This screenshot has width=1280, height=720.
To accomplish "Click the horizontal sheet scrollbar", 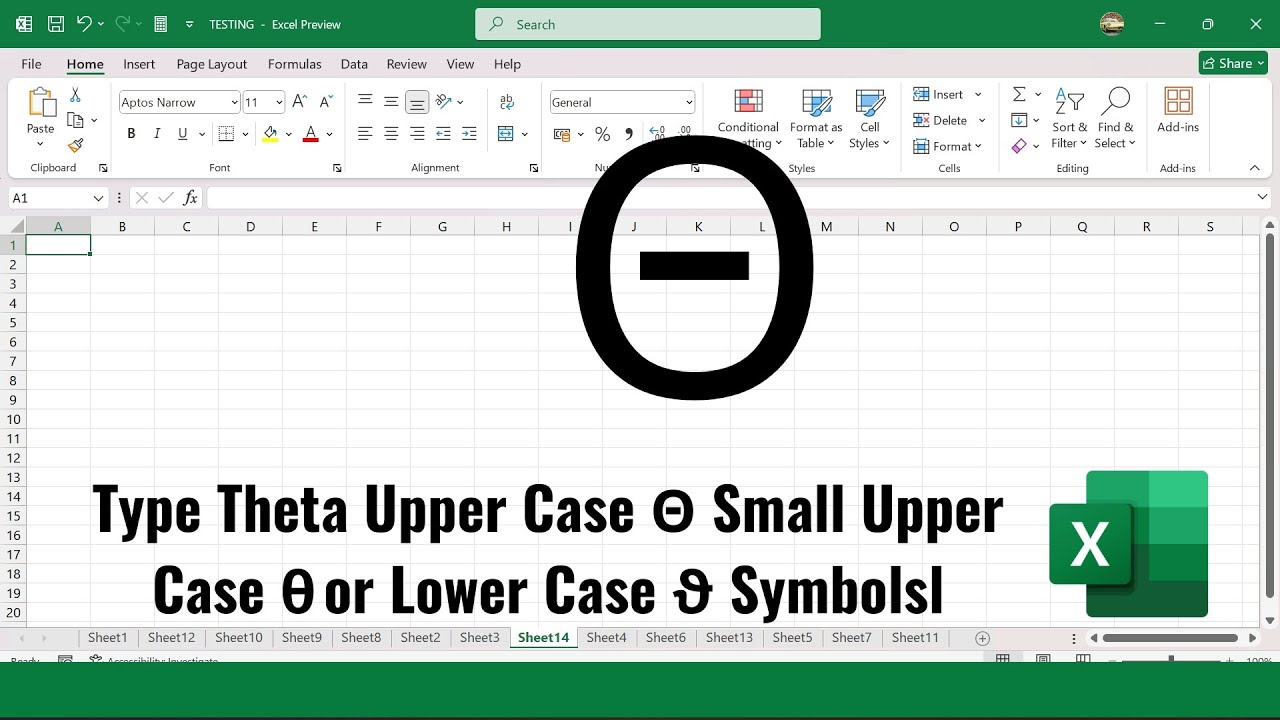I will click(1171, 638).
